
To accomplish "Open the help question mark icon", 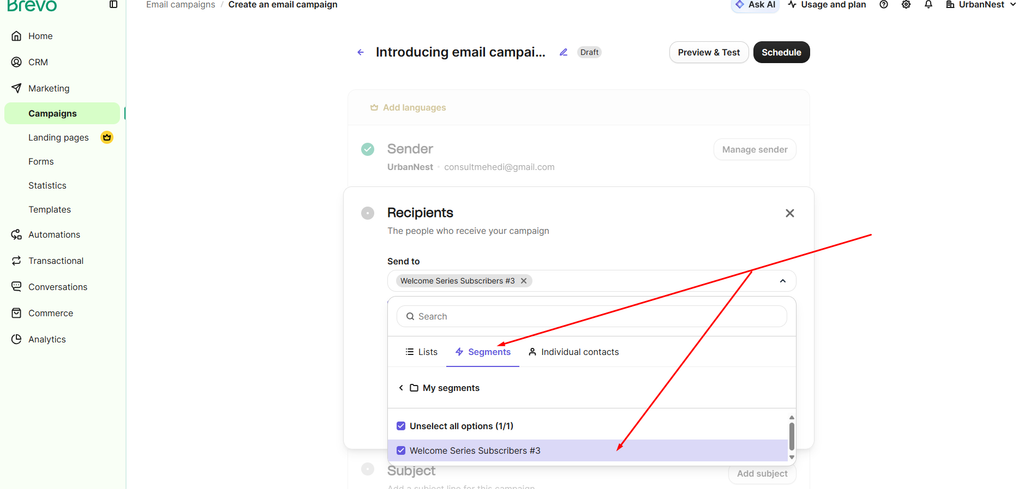I will (x=884, y=5).
